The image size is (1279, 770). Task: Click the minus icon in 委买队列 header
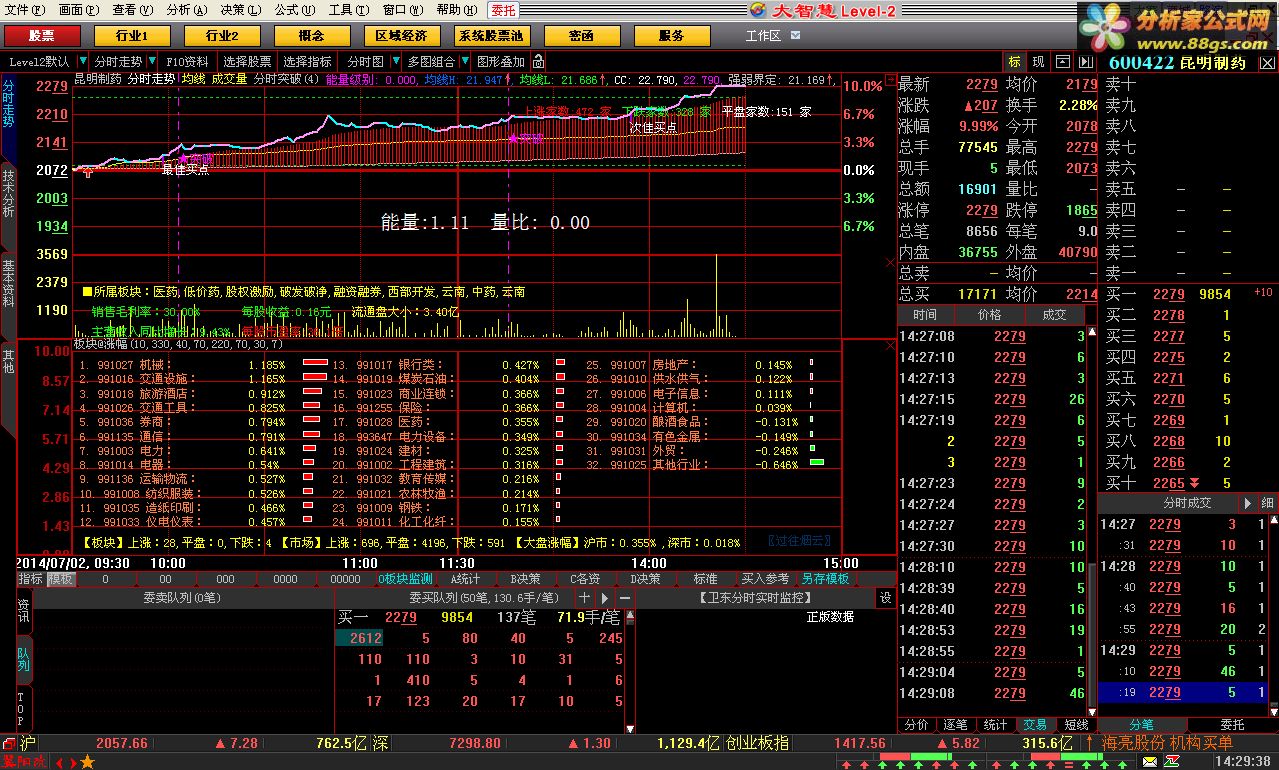[x=625, y=598]
